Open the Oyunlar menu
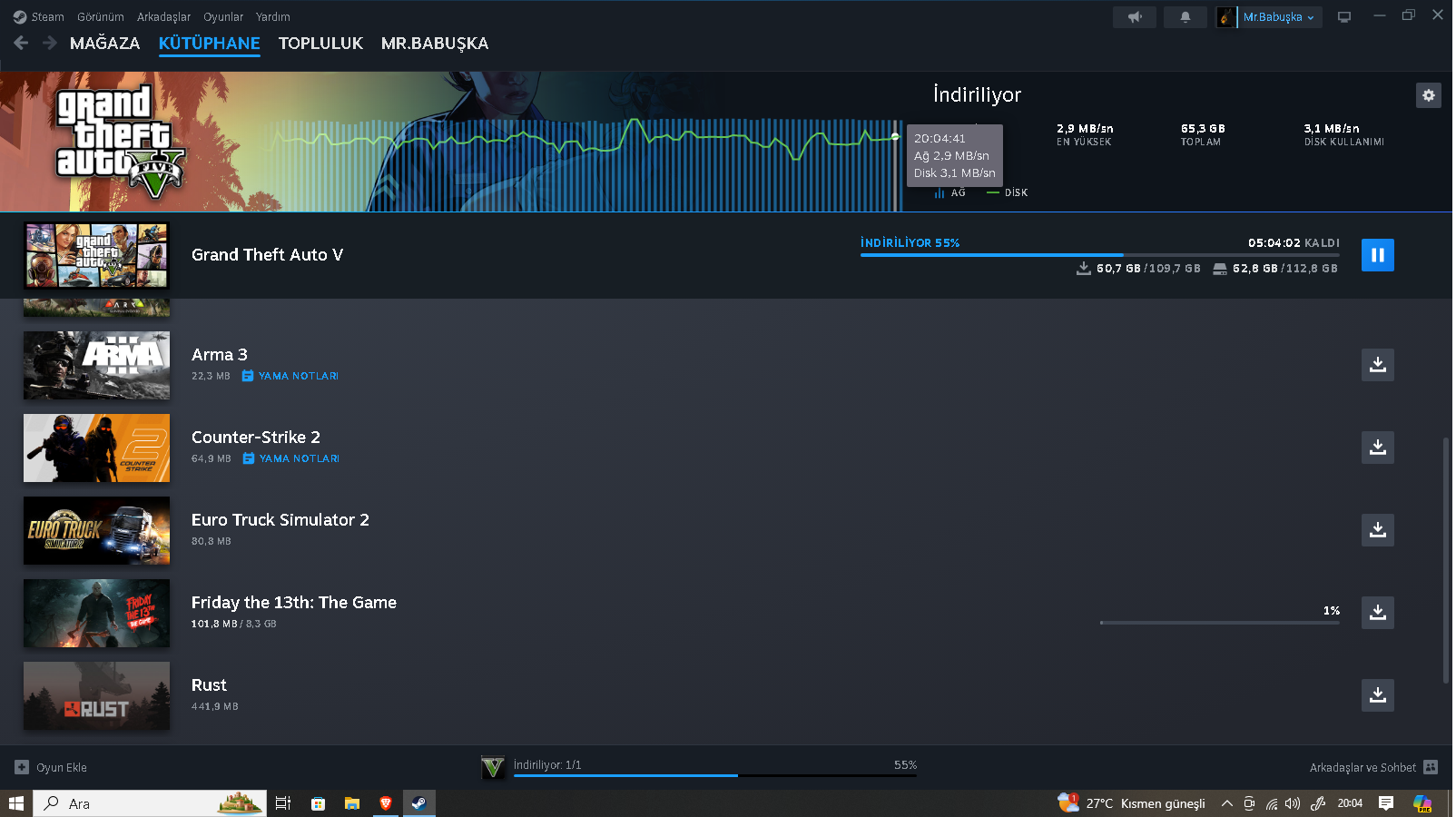Image resolution: width=1456 pixels, height=817 pixels. 223,16
